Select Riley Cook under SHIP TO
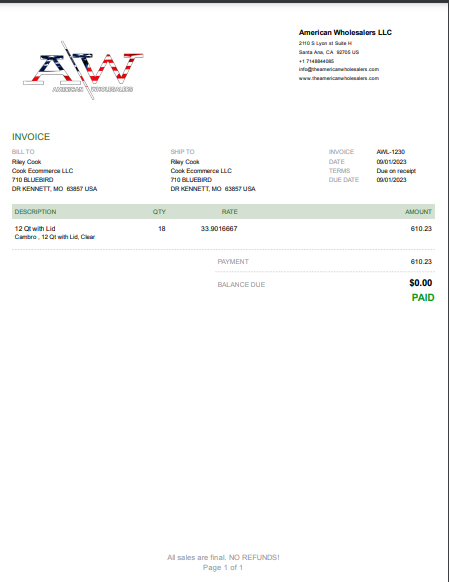This screenshot has height=582, width=449. tap(185, 162)
